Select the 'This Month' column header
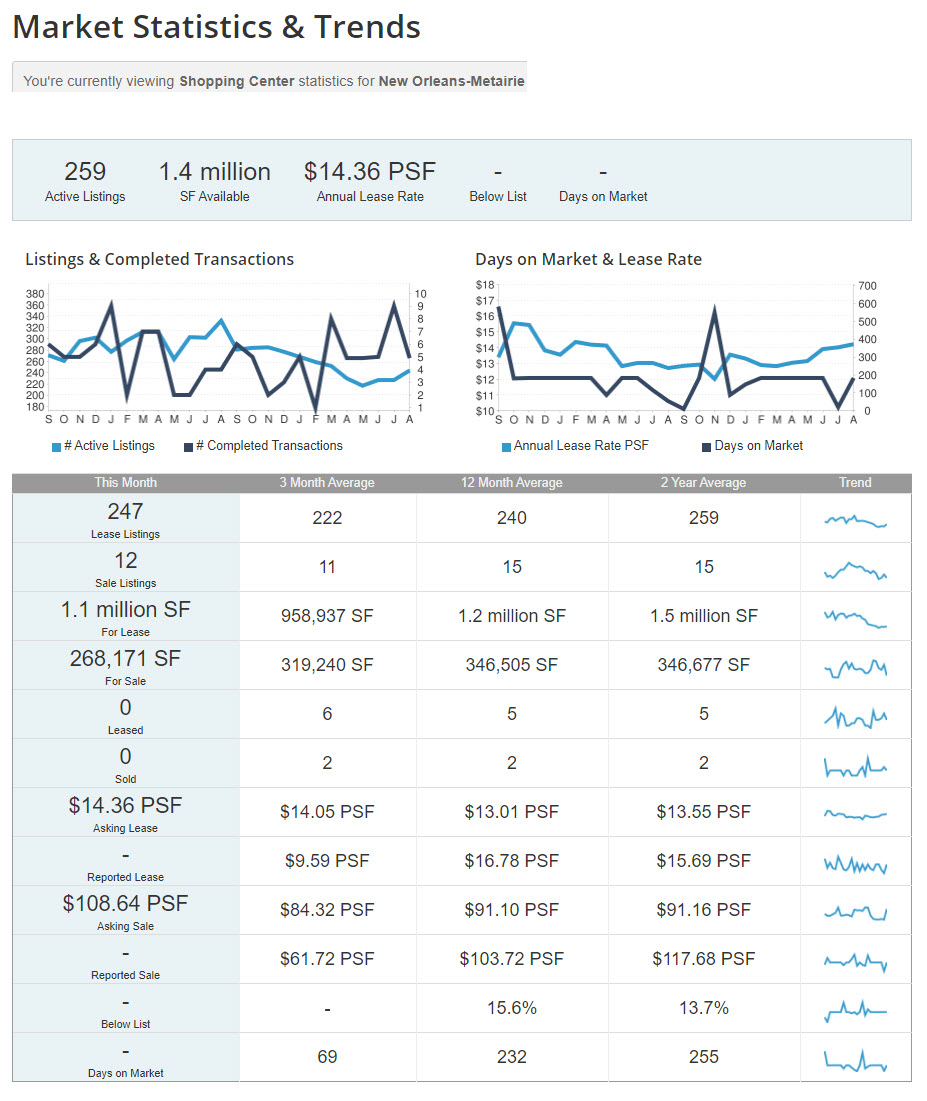This screenshot has width=927, height=1101. tap(126, 482)
